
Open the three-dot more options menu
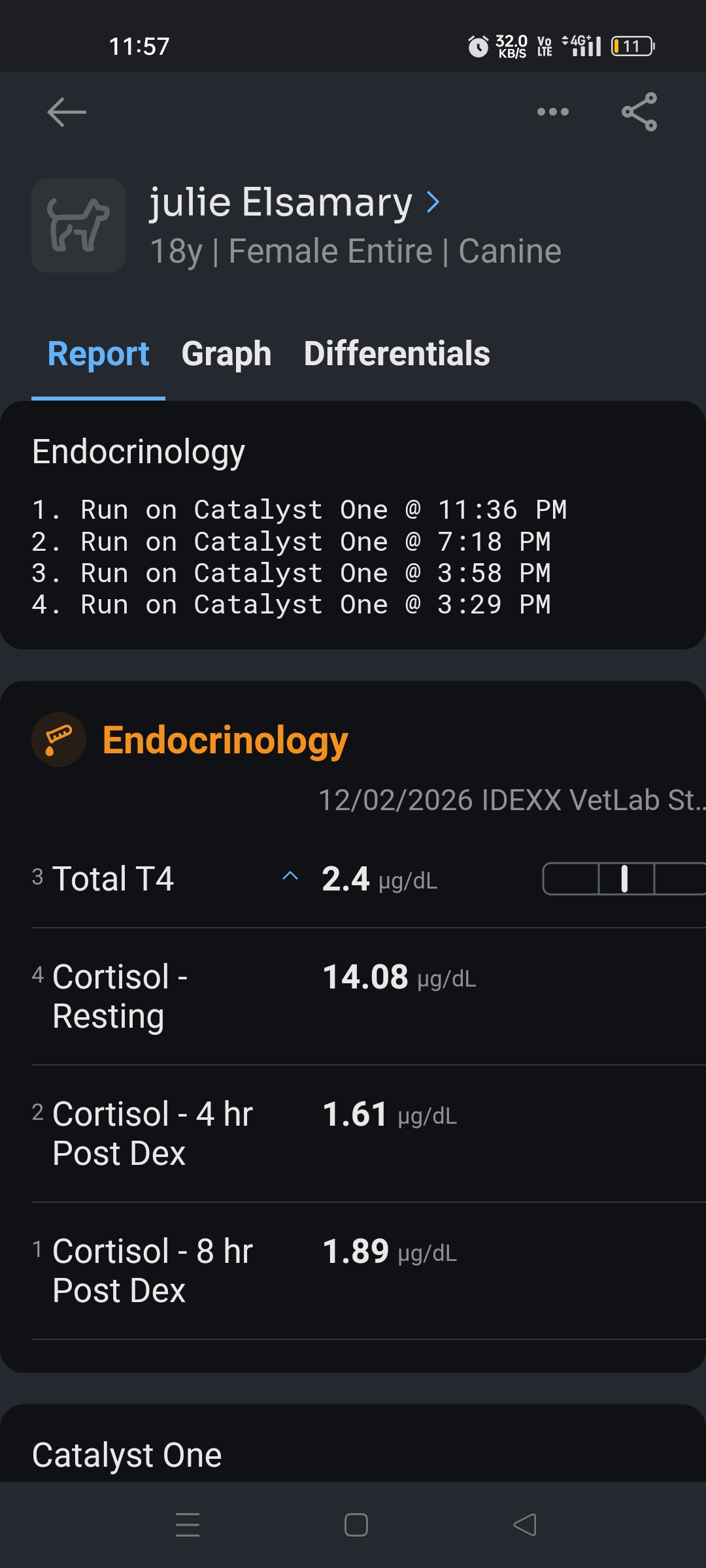tap(552, 112)
